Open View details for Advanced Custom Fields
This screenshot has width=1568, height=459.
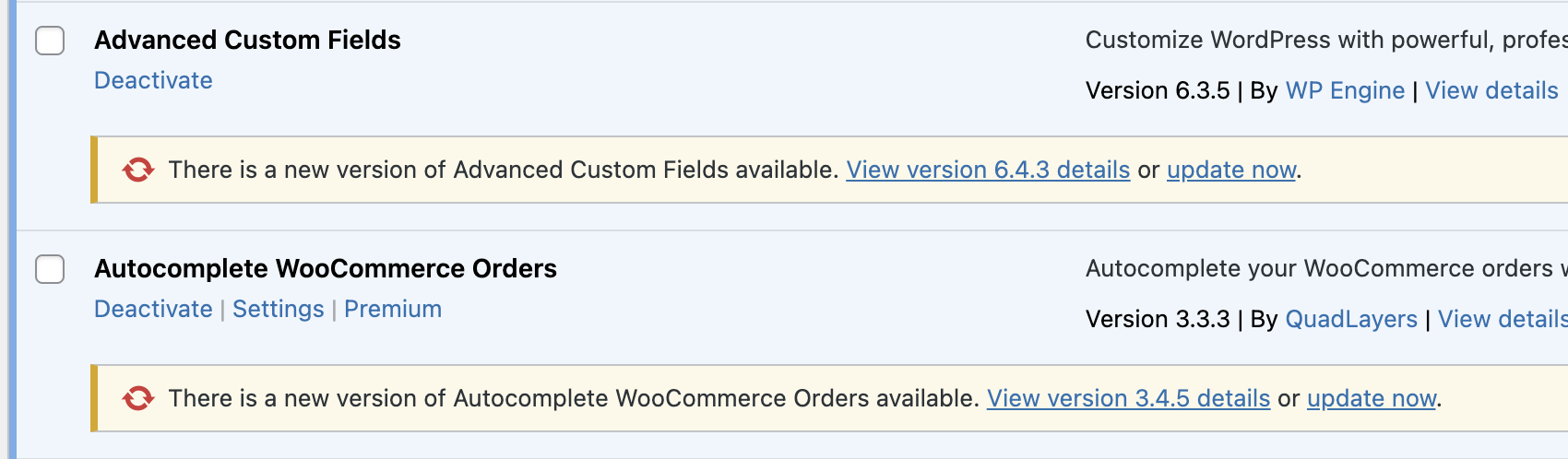coord(1491,90)
